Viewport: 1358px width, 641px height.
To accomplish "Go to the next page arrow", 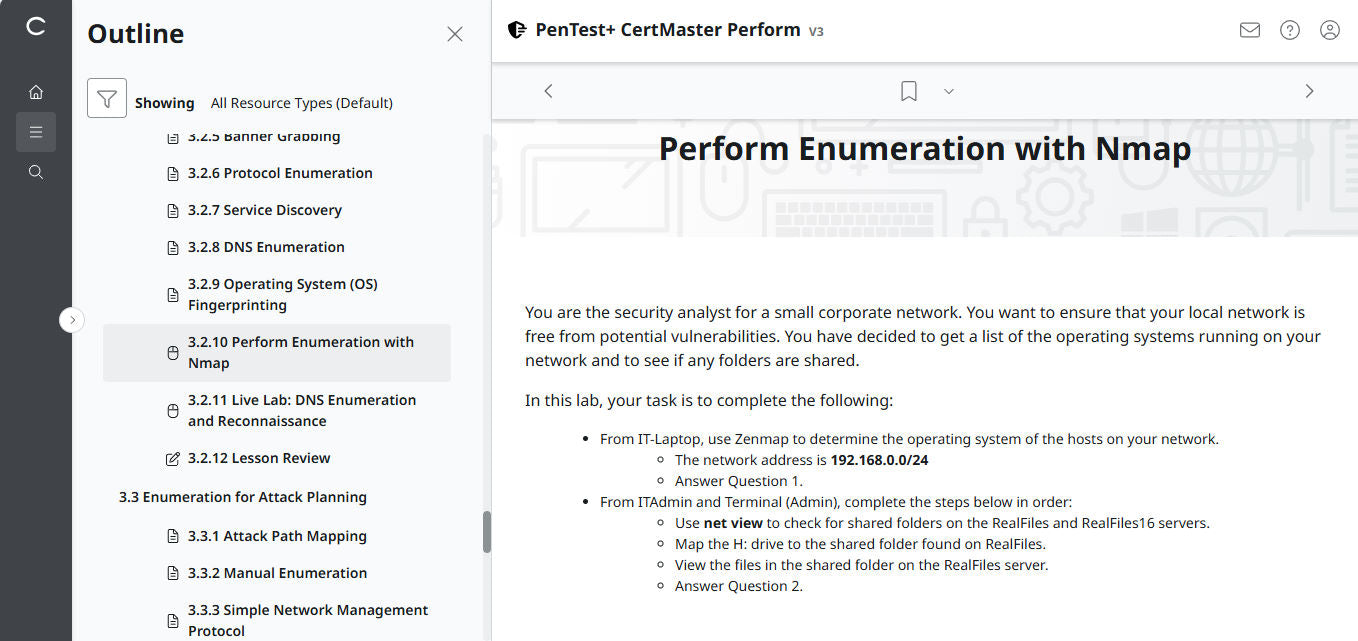I will pos(1309,91).
